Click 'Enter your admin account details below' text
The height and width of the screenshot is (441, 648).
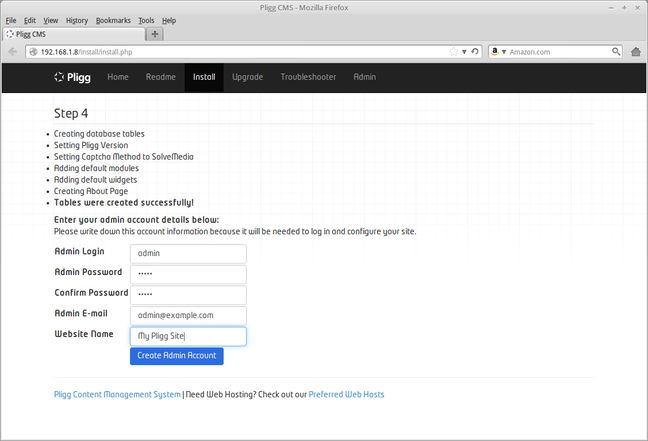click(136, 220)
